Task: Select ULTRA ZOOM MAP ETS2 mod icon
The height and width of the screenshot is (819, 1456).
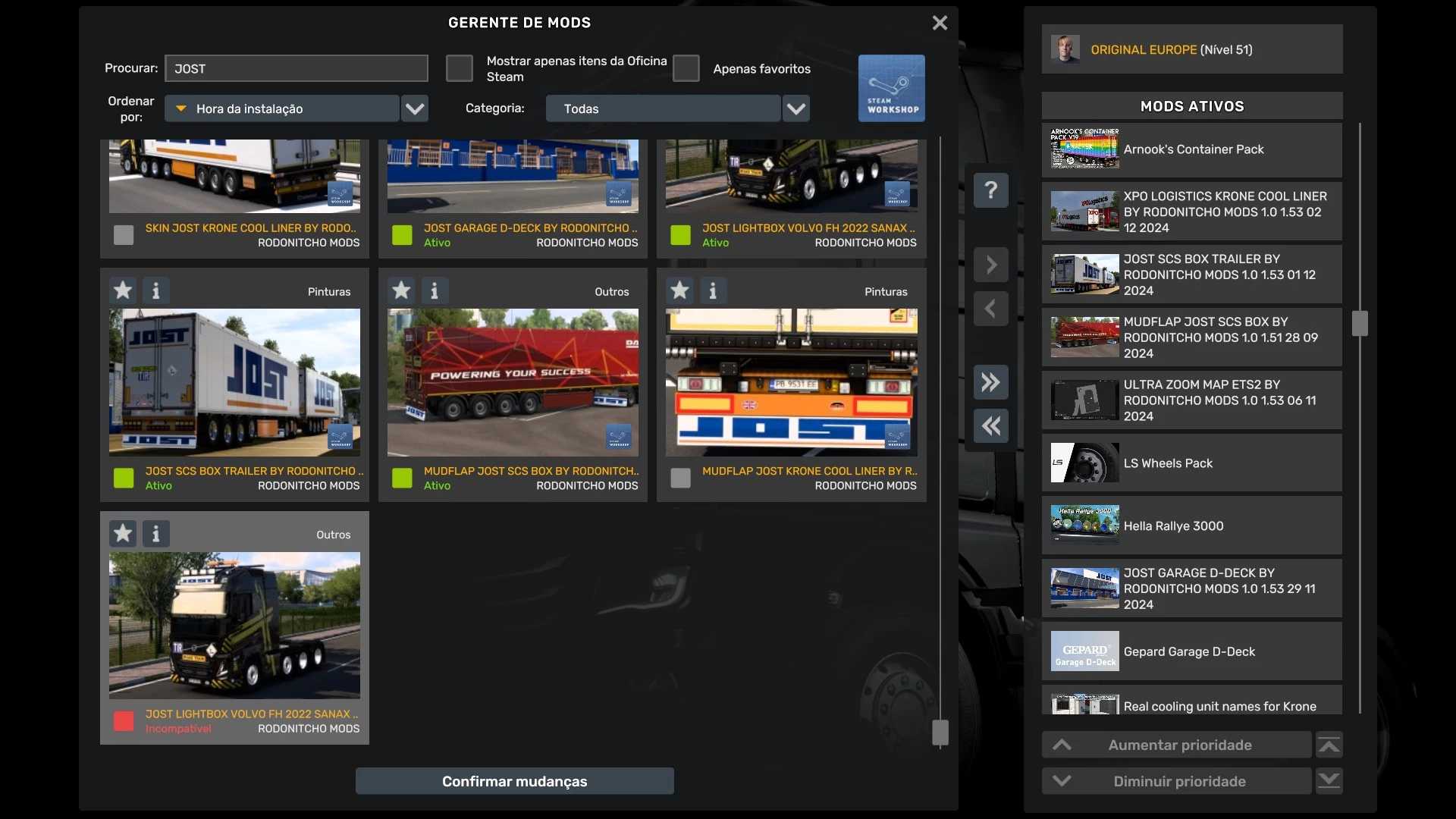Action: [x=1084, y=400]
